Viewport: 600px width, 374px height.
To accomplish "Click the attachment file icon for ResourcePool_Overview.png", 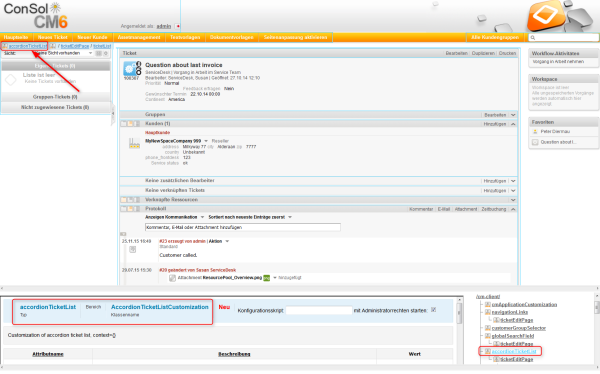I will pos(173,278).
